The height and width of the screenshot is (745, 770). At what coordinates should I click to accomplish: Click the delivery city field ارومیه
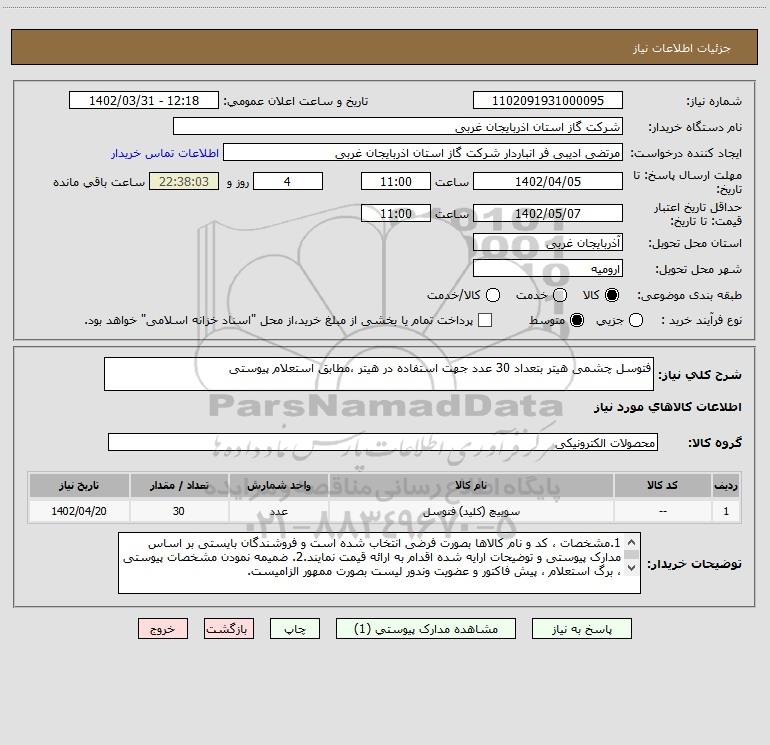coord(548,269)
